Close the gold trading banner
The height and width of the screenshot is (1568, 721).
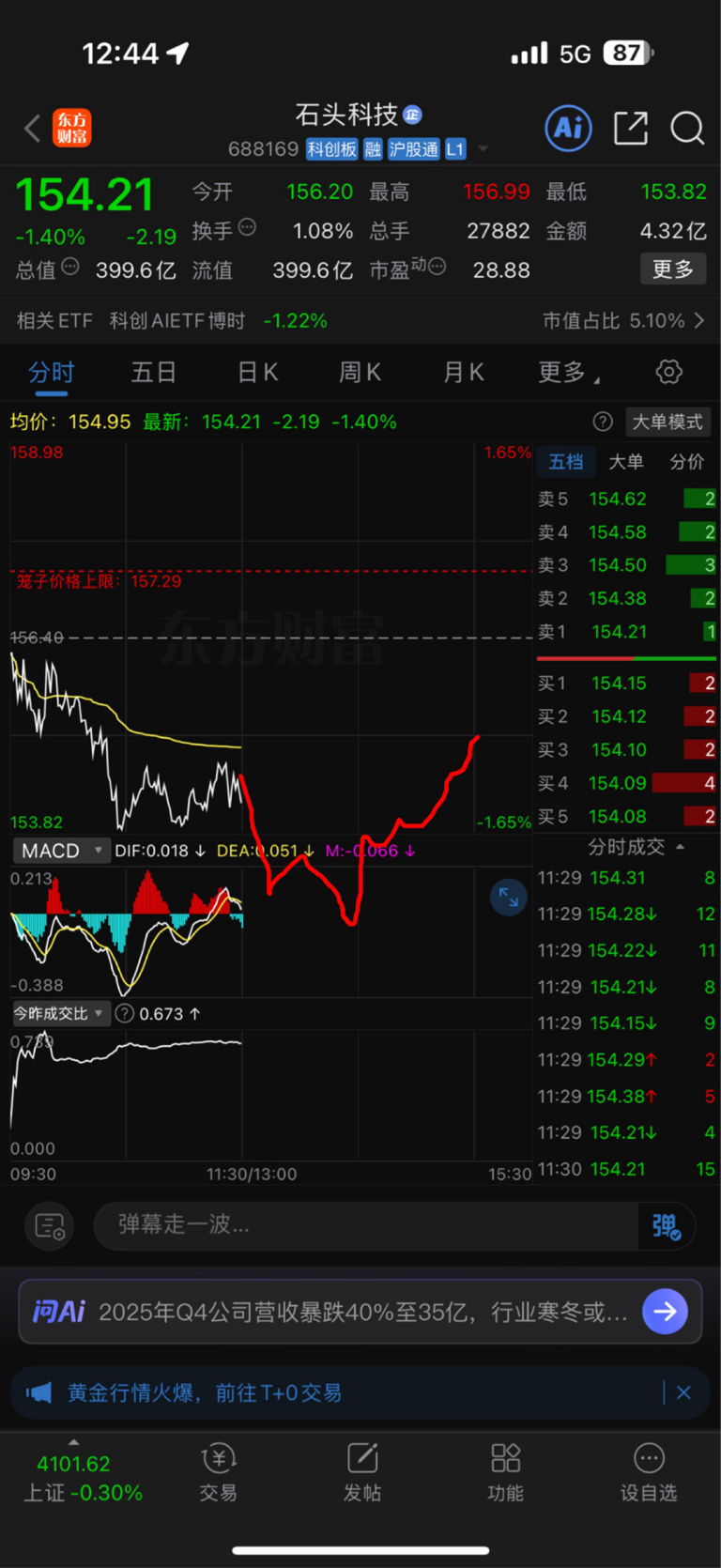click(683, 1392)
